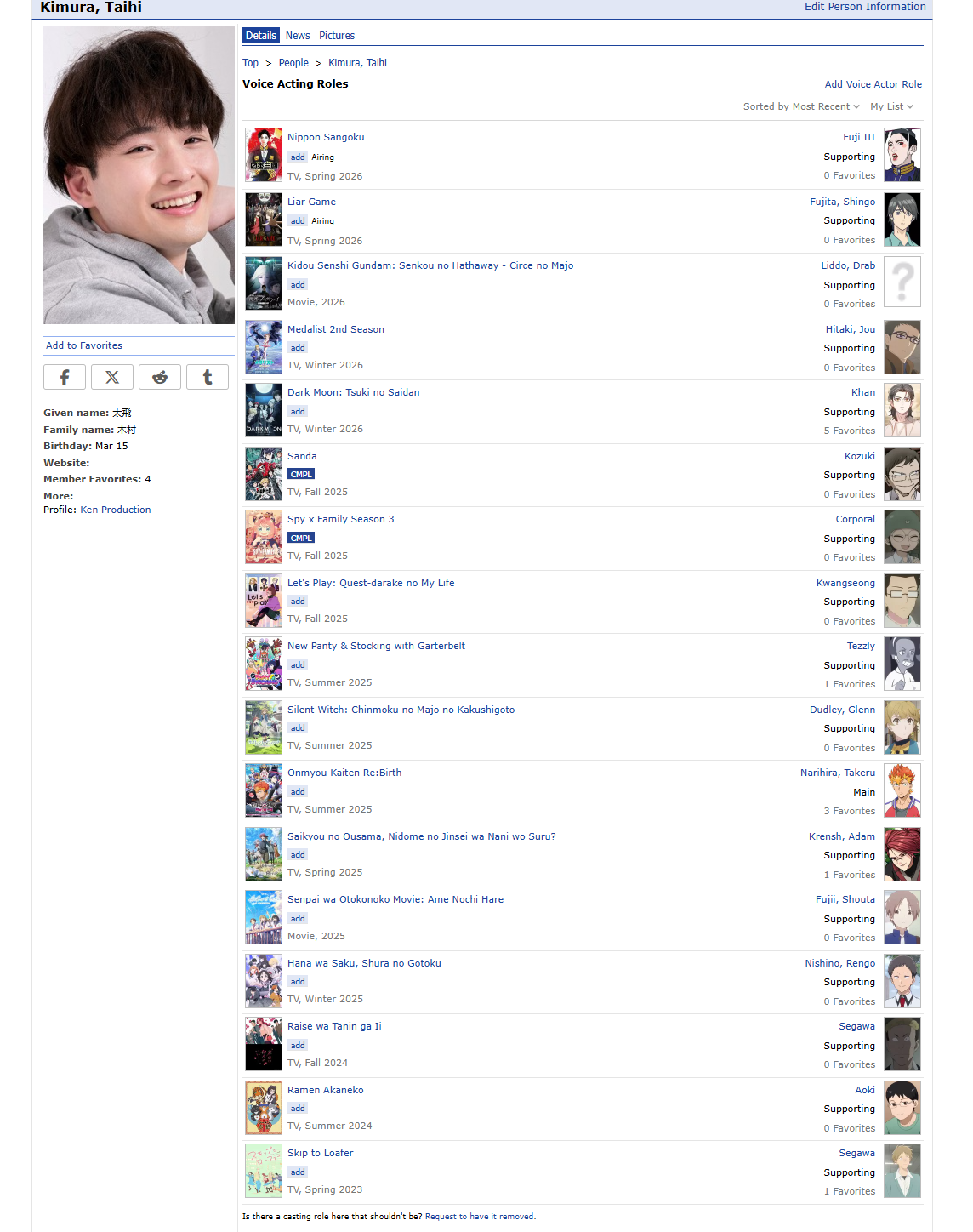Add New Panty & Stocking to list
Image resolution: width=973 pixels, height=1232 pixels.
(x=298, y=665)
